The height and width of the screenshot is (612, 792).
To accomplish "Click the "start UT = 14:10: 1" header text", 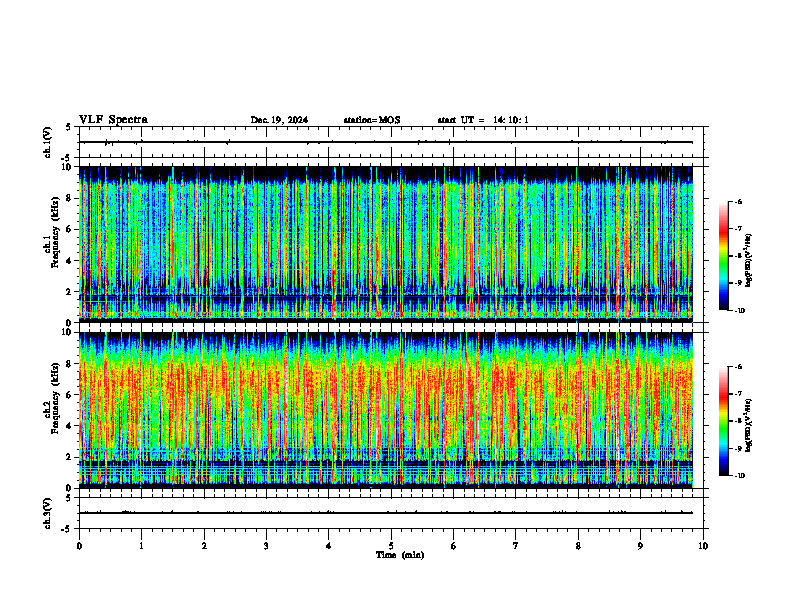I will coord(483,120).
